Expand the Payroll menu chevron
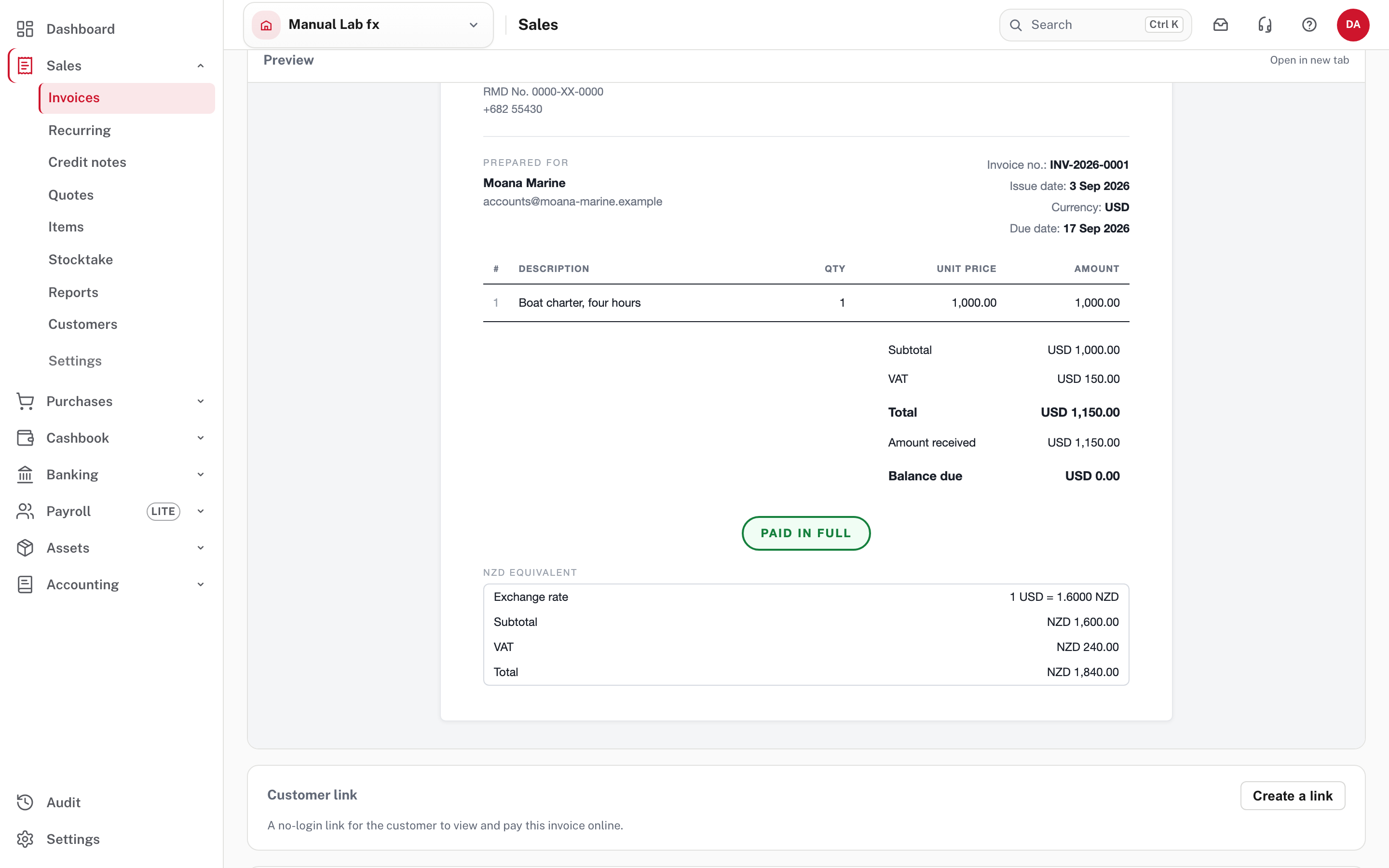The width and height of the screenshot is (1389, 868). point(201,511)
